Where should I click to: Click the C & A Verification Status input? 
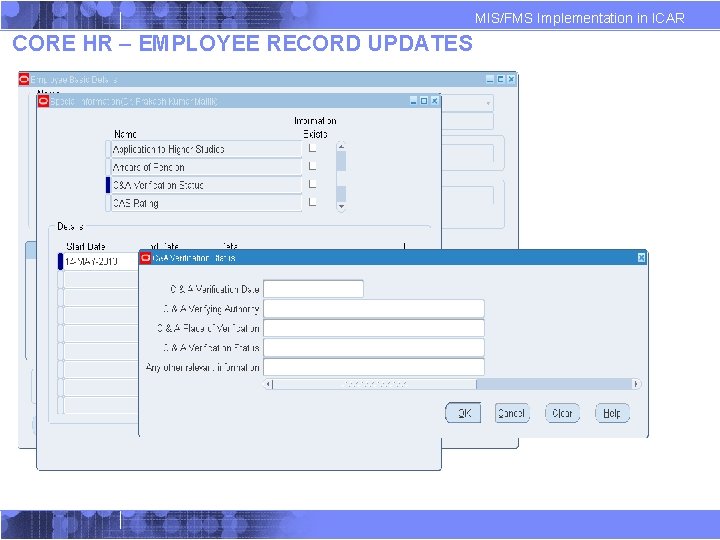374,348
